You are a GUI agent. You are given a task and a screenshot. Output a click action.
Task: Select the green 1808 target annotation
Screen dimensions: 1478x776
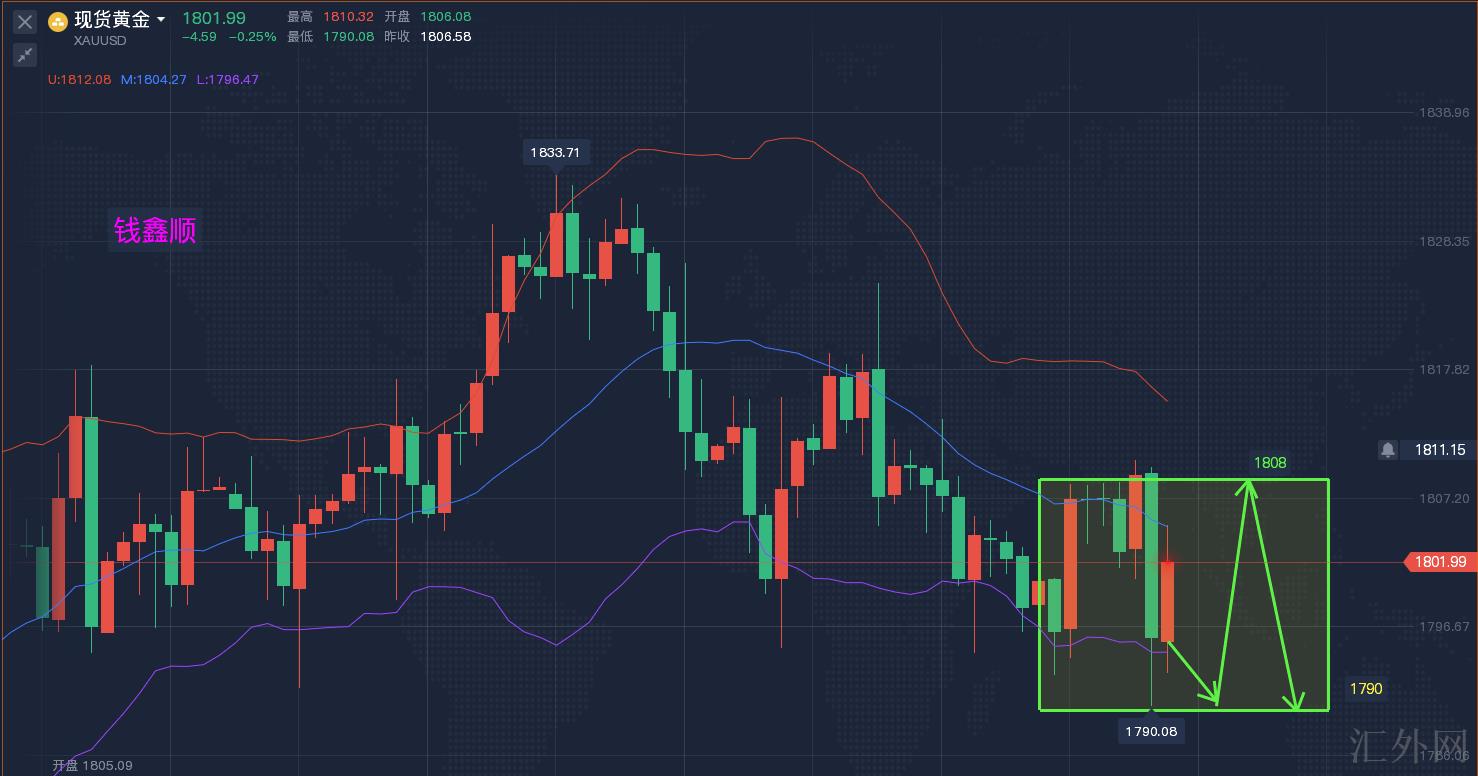coord(1270,463)
